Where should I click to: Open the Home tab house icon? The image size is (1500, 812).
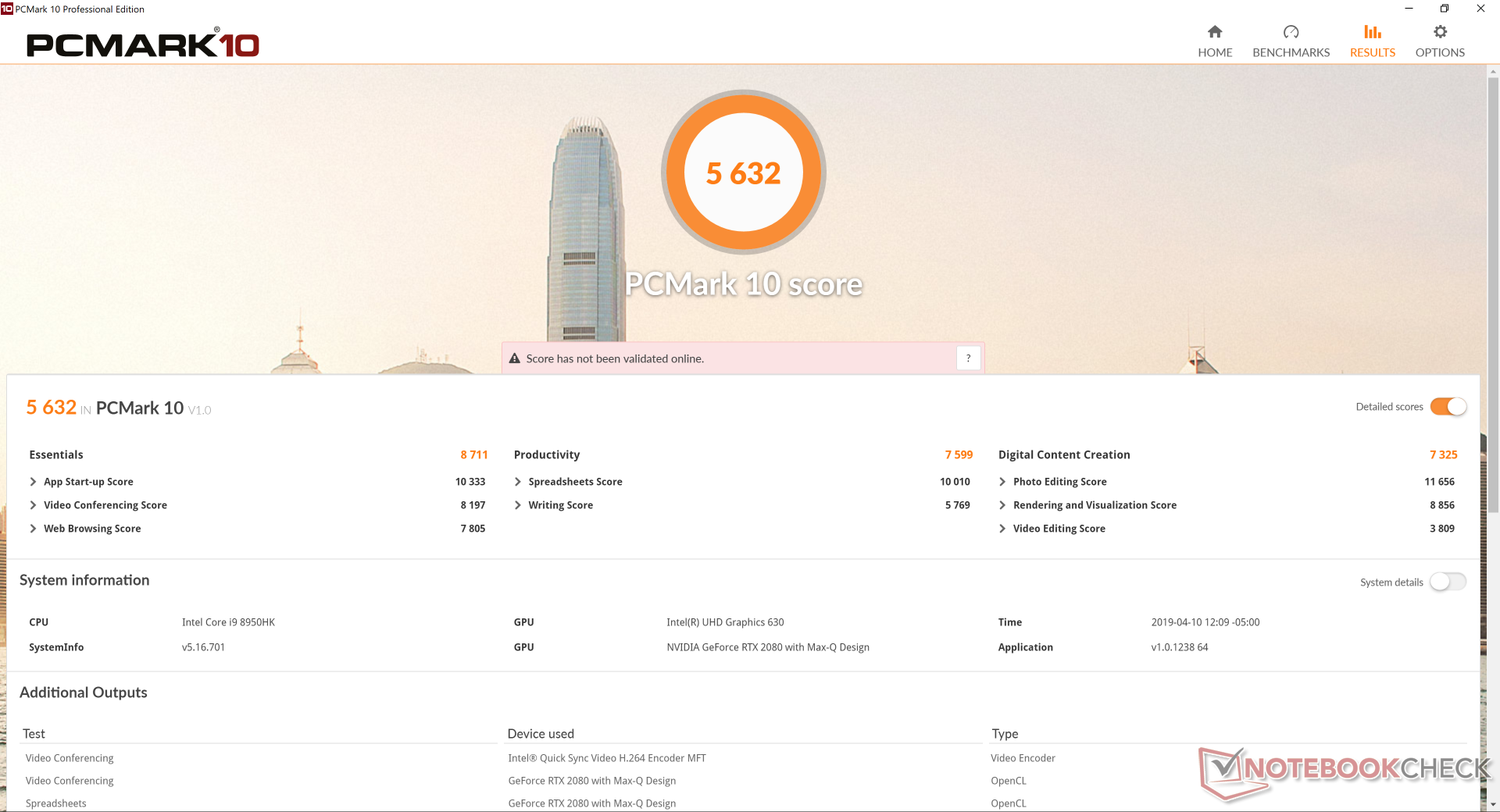coord(1215,32)
